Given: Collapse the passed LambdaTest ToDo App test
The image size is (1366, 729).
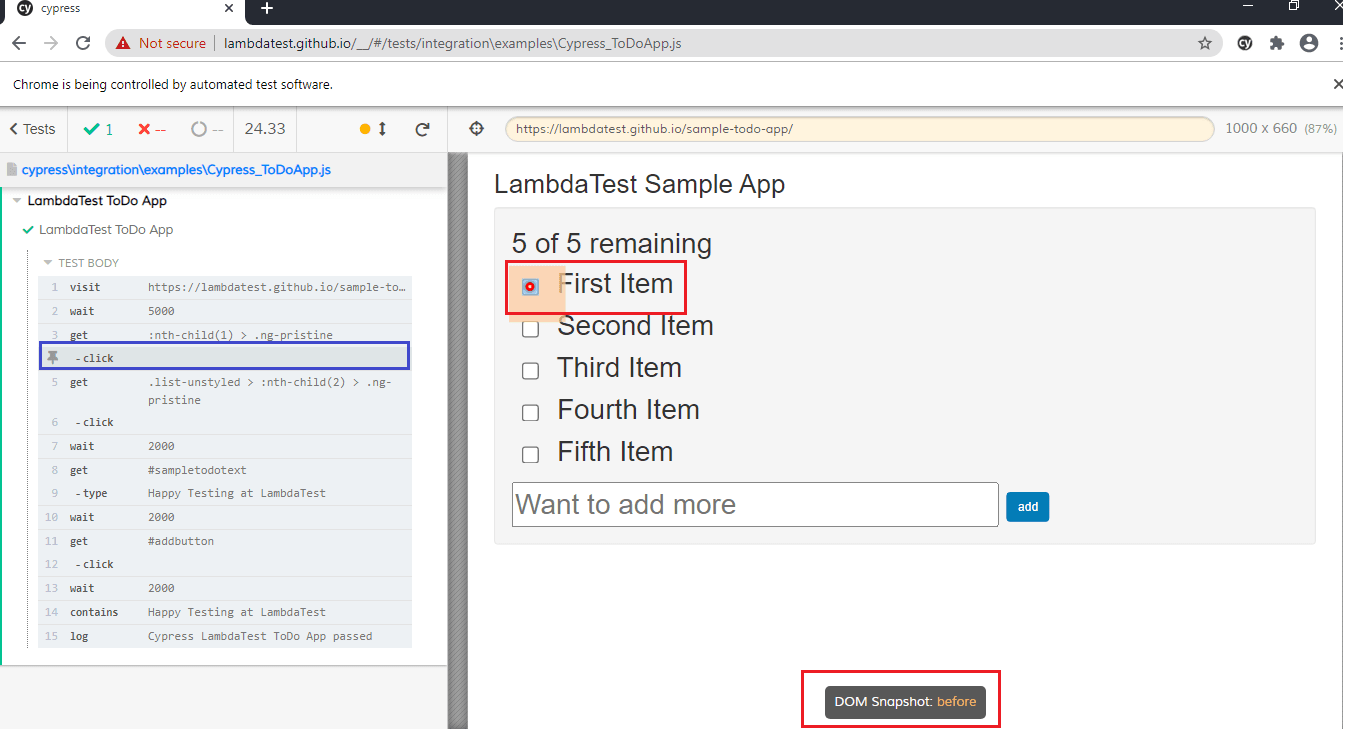Looking at the screenshot, I should [x=105, y=230].
